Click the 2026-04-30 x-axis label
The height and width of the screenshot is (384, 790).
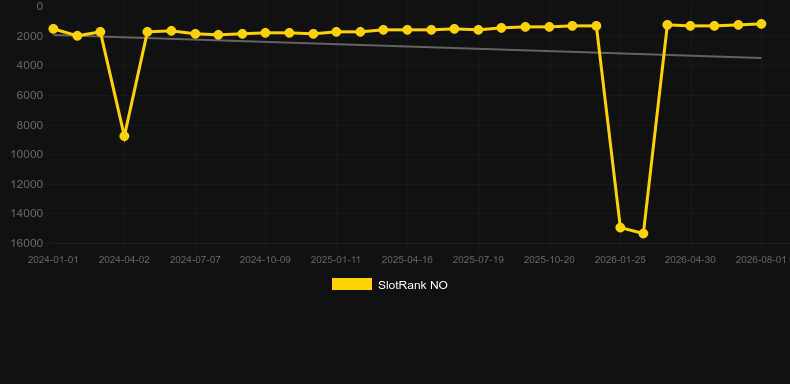(690, 260)
